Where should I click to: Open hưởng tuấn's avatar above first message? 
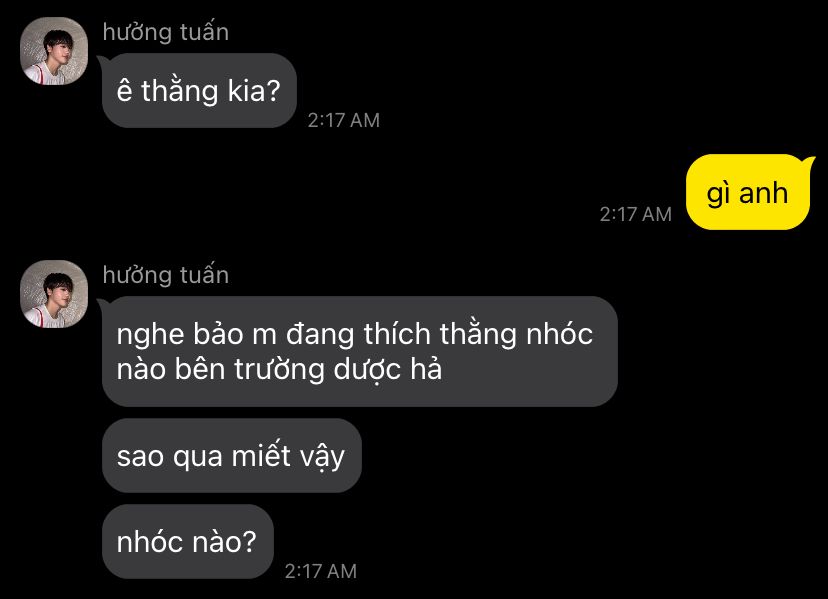54,51
